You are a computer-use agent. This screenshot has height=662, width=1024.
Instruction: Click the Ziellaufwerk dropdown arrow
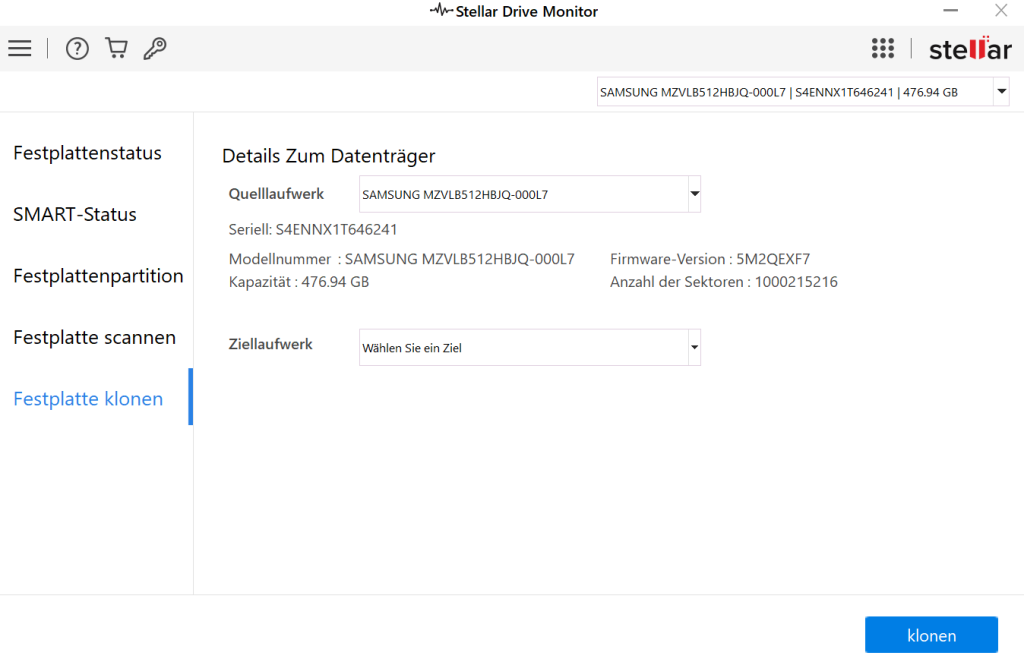coord(694,348)
